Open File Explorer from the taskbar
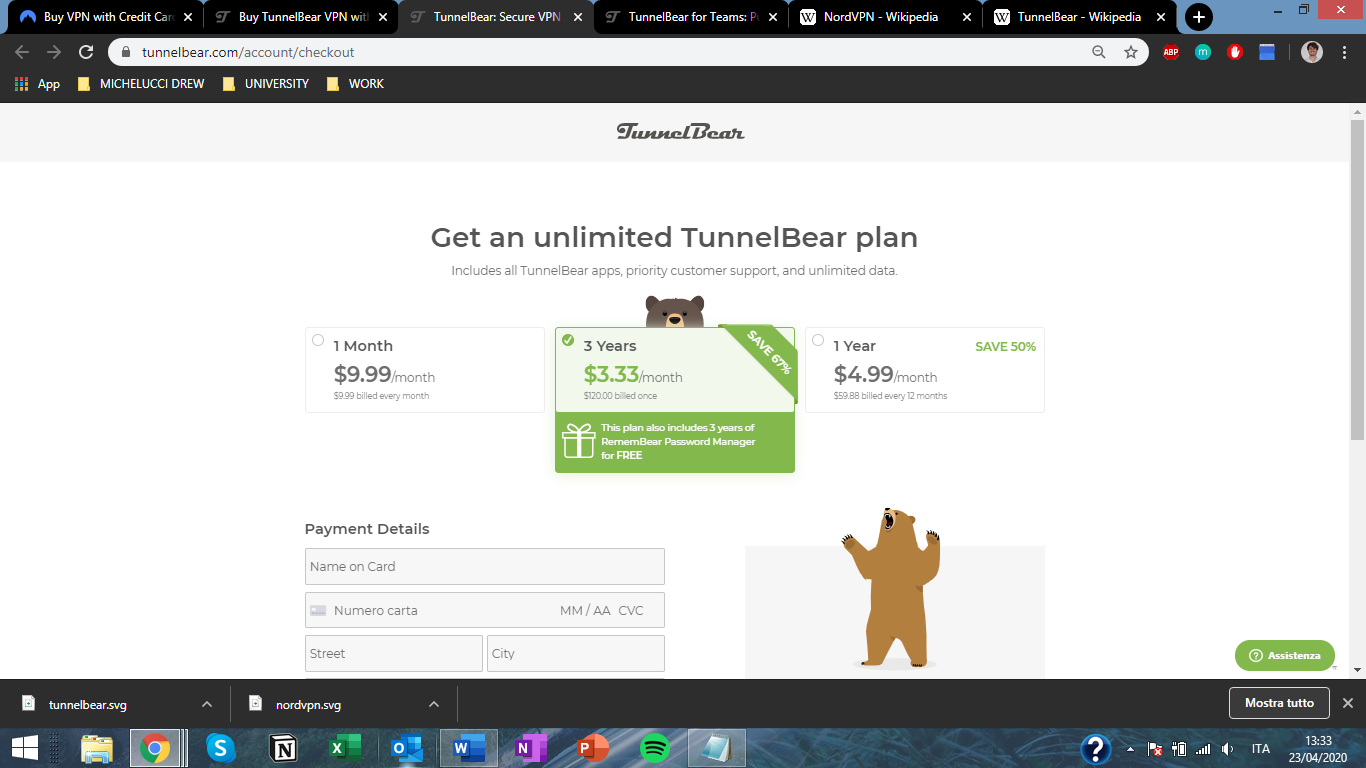This screenshot has width=1366, height=768. [x=97, y=748]
